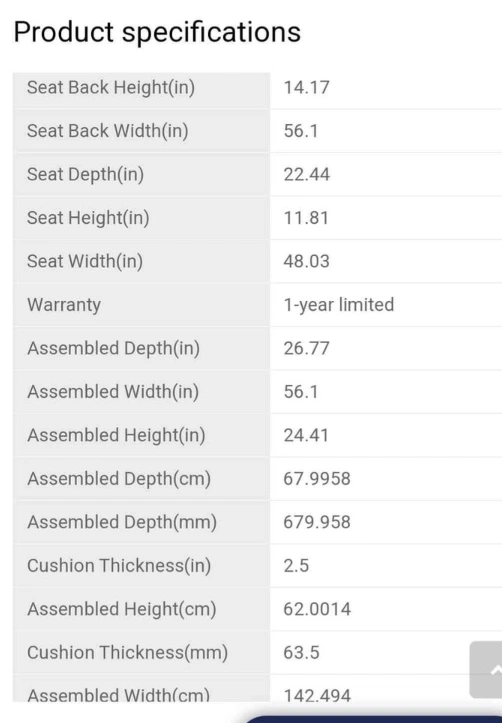The image size is (502, 723).
Task: Click the Product specifications heading
Action: tap(157, 32)
